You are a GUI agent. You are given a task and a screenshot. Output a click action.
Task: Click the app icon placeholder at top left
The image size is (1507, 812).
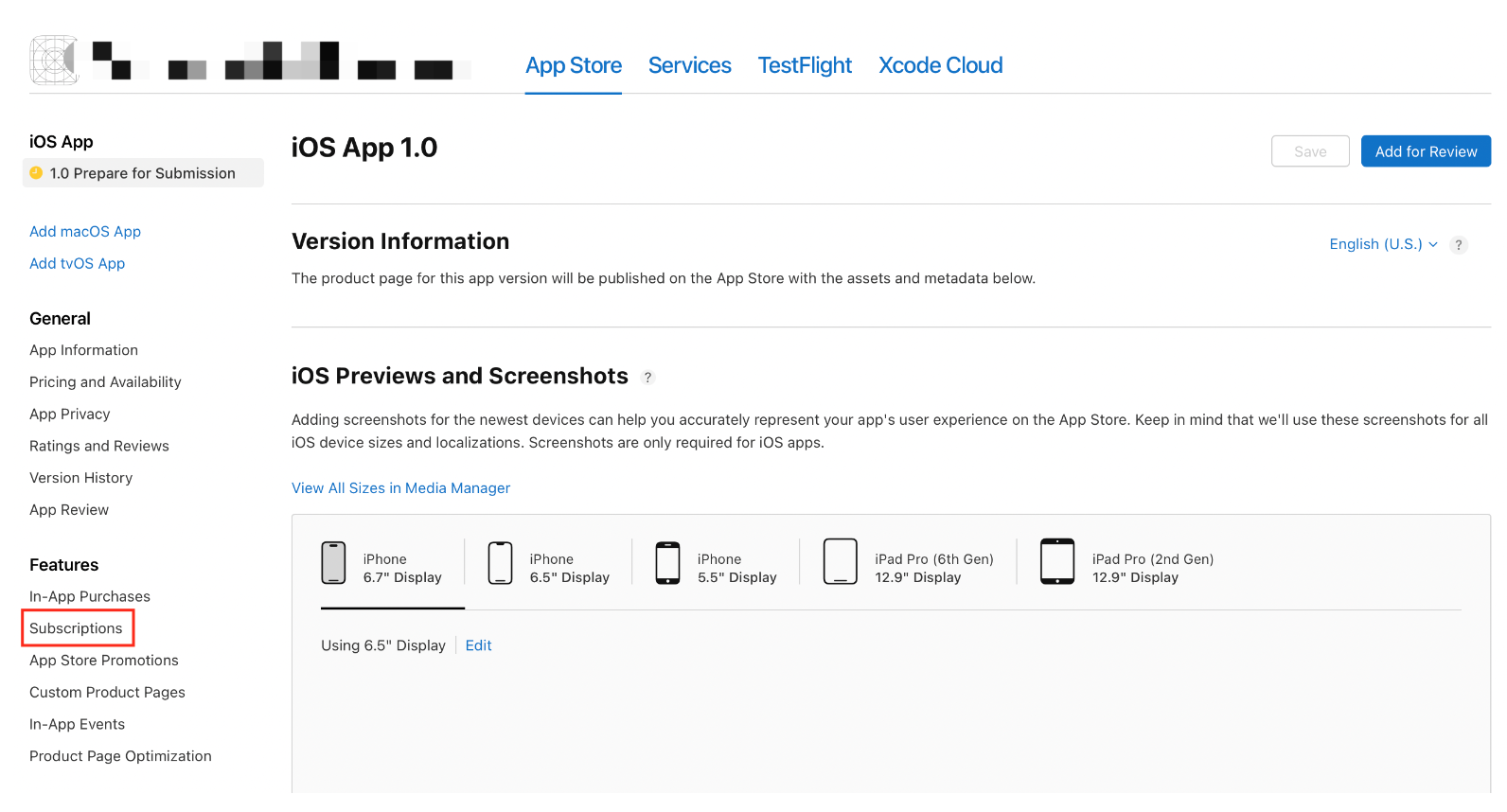pyautogui.click(x=54, y=61)
